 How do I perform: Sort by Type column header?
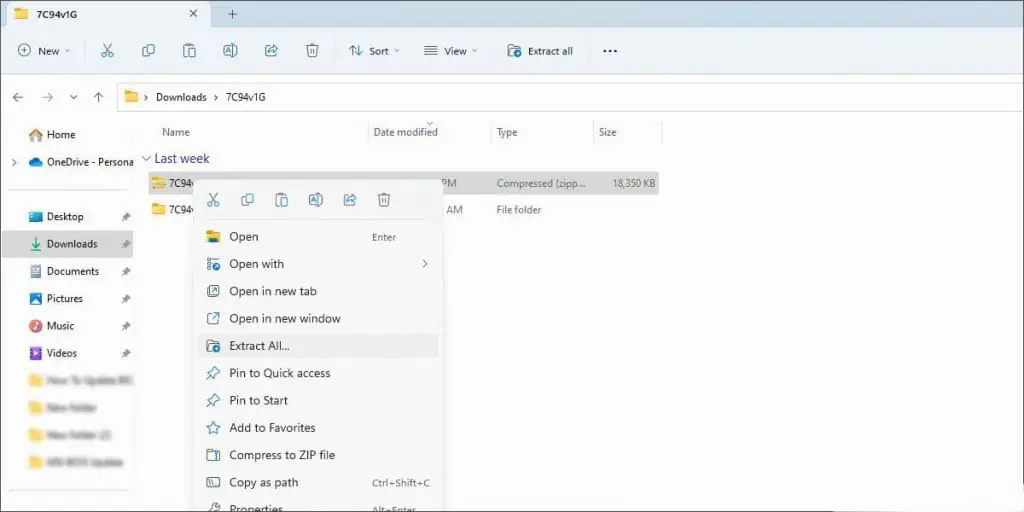pyautogui.click(x=507, y=132)
